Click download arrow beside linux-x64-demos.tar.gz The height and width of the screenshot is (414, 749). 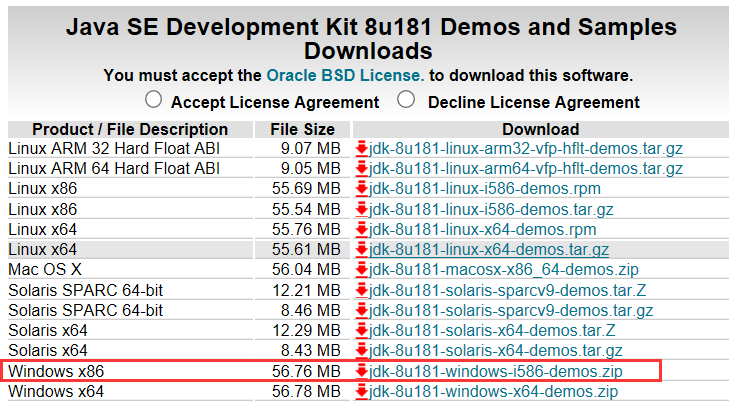tap(362, 249)
